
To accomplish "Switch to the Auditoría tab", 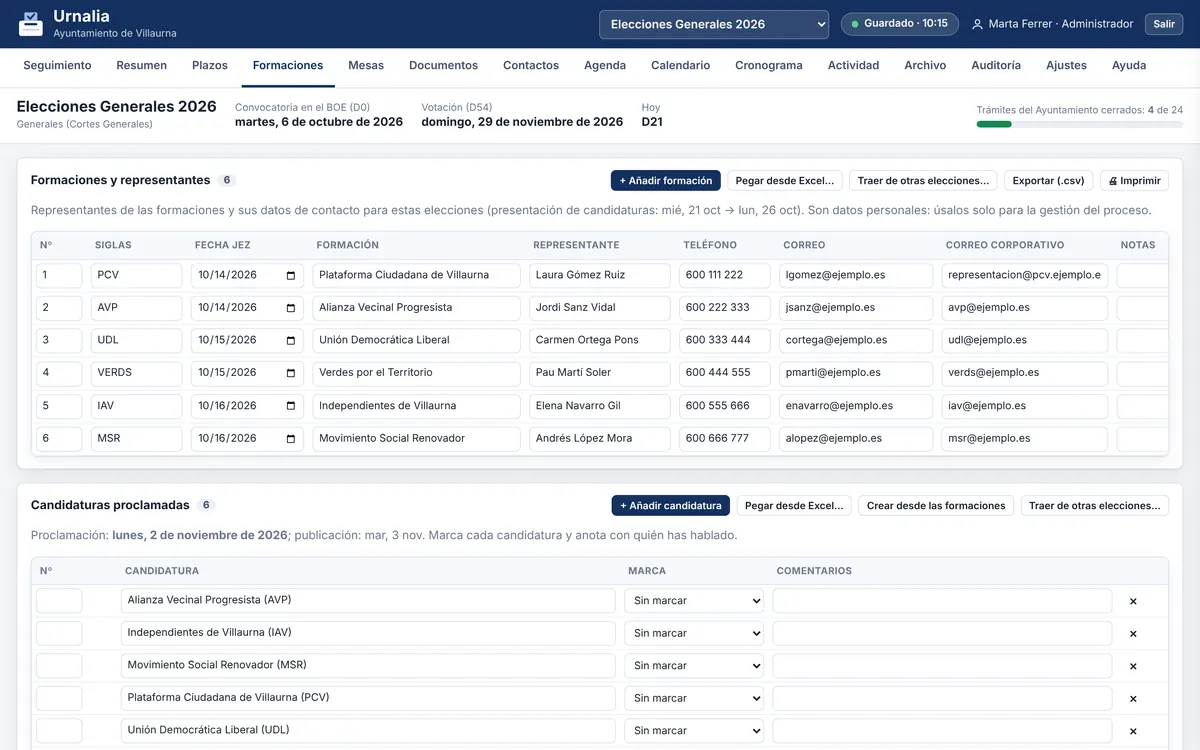I will (x=996, y=66).
